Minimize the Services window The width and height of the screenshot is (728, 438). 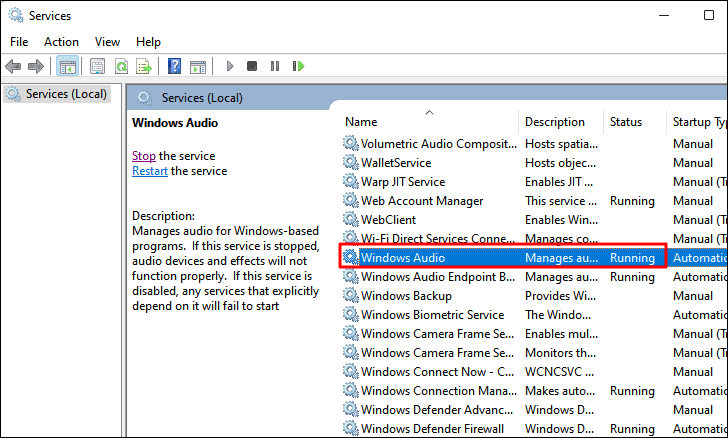[664, 15]
